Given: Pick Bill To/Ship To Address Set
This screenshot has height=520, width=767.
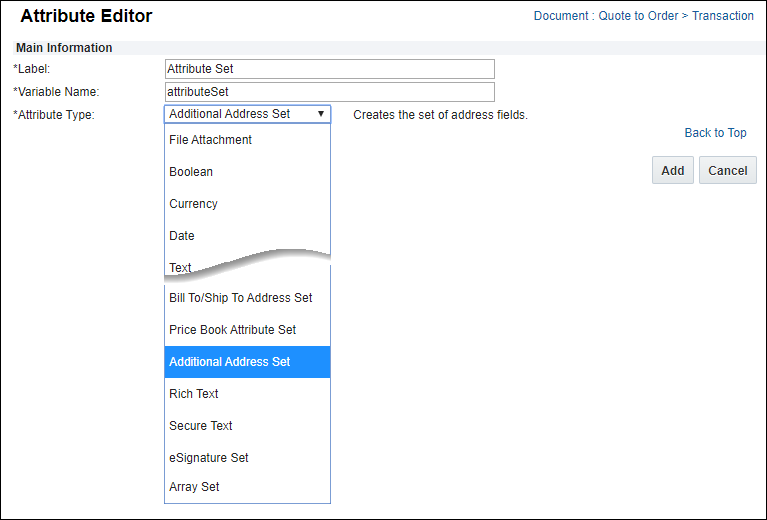Looking at the screenshot, I should (248, 298).
